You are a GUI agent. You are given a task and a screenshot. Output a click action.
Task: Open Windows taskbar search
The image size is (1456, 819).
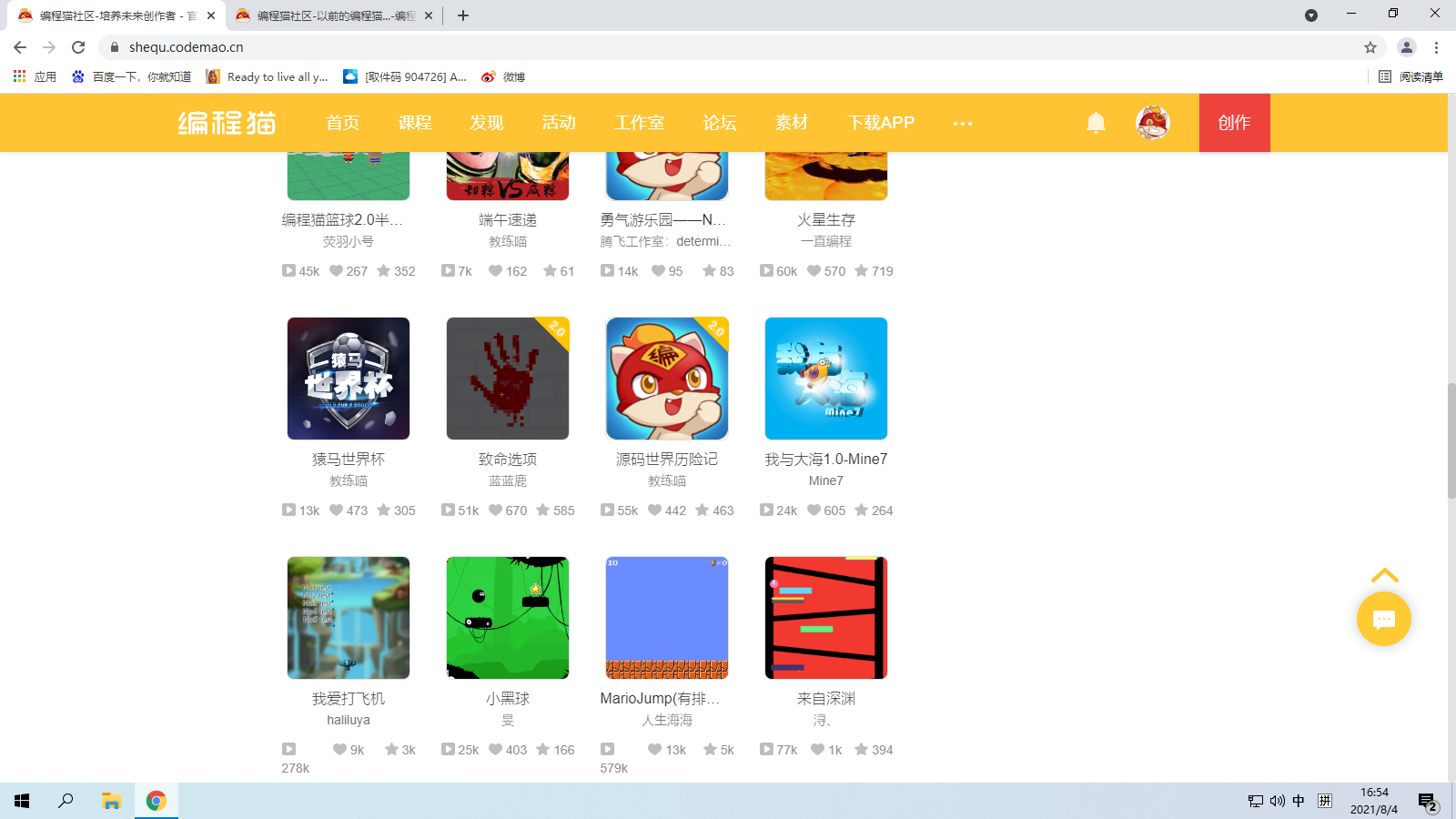click(x=66, y=801)
